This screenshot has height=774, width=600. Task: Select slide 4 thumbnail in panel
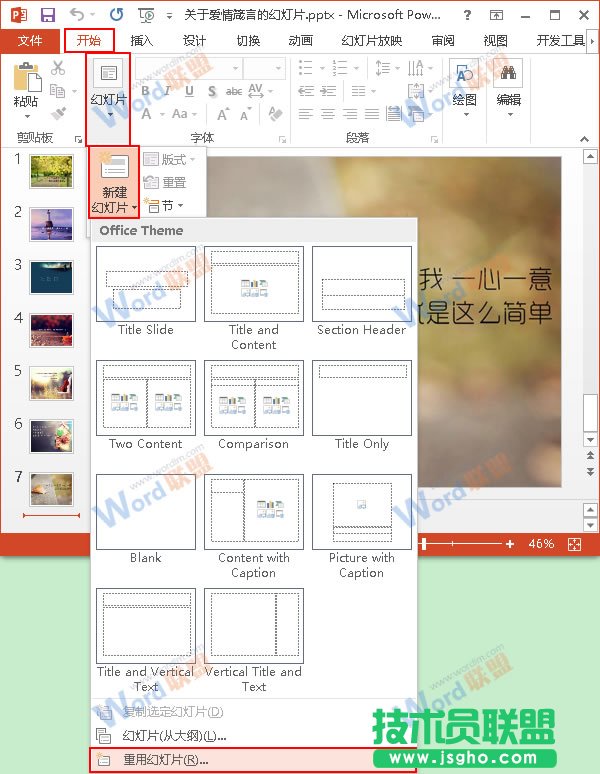[51, 331]
